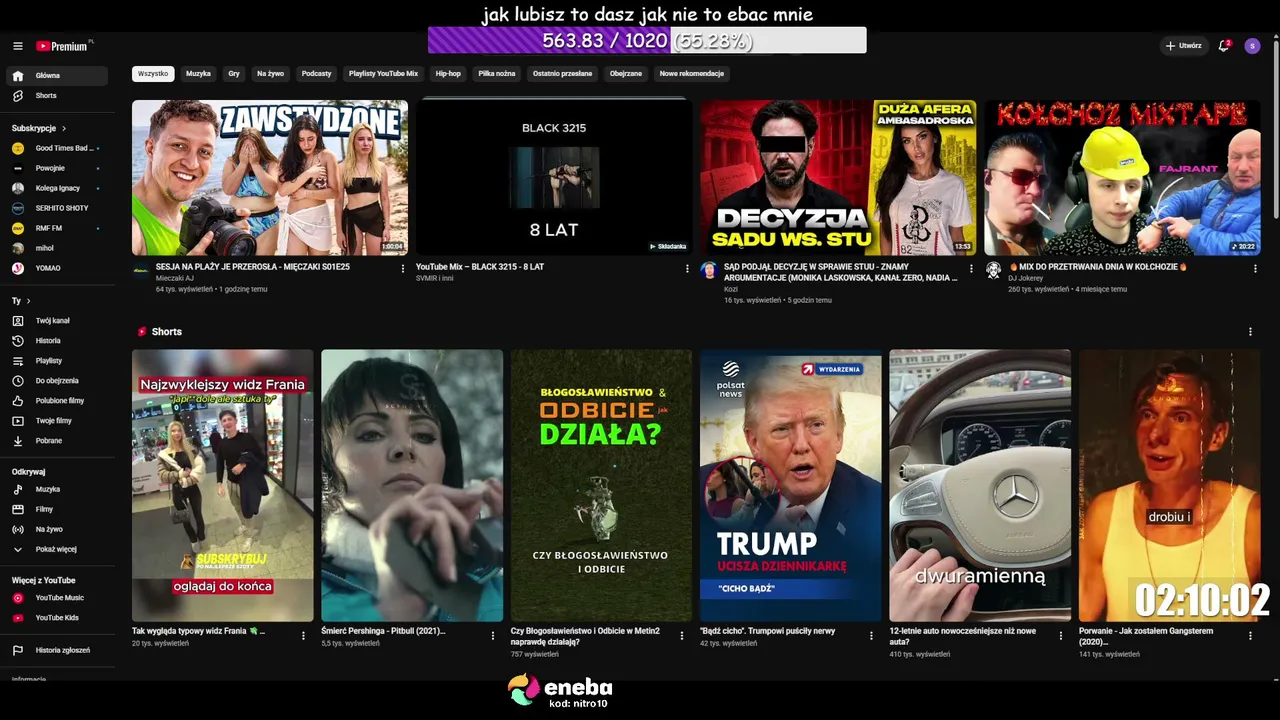
Task: Open options menu for SĄD PODJĄŁ DECYZJĘ video
Action: pos(971,268)
